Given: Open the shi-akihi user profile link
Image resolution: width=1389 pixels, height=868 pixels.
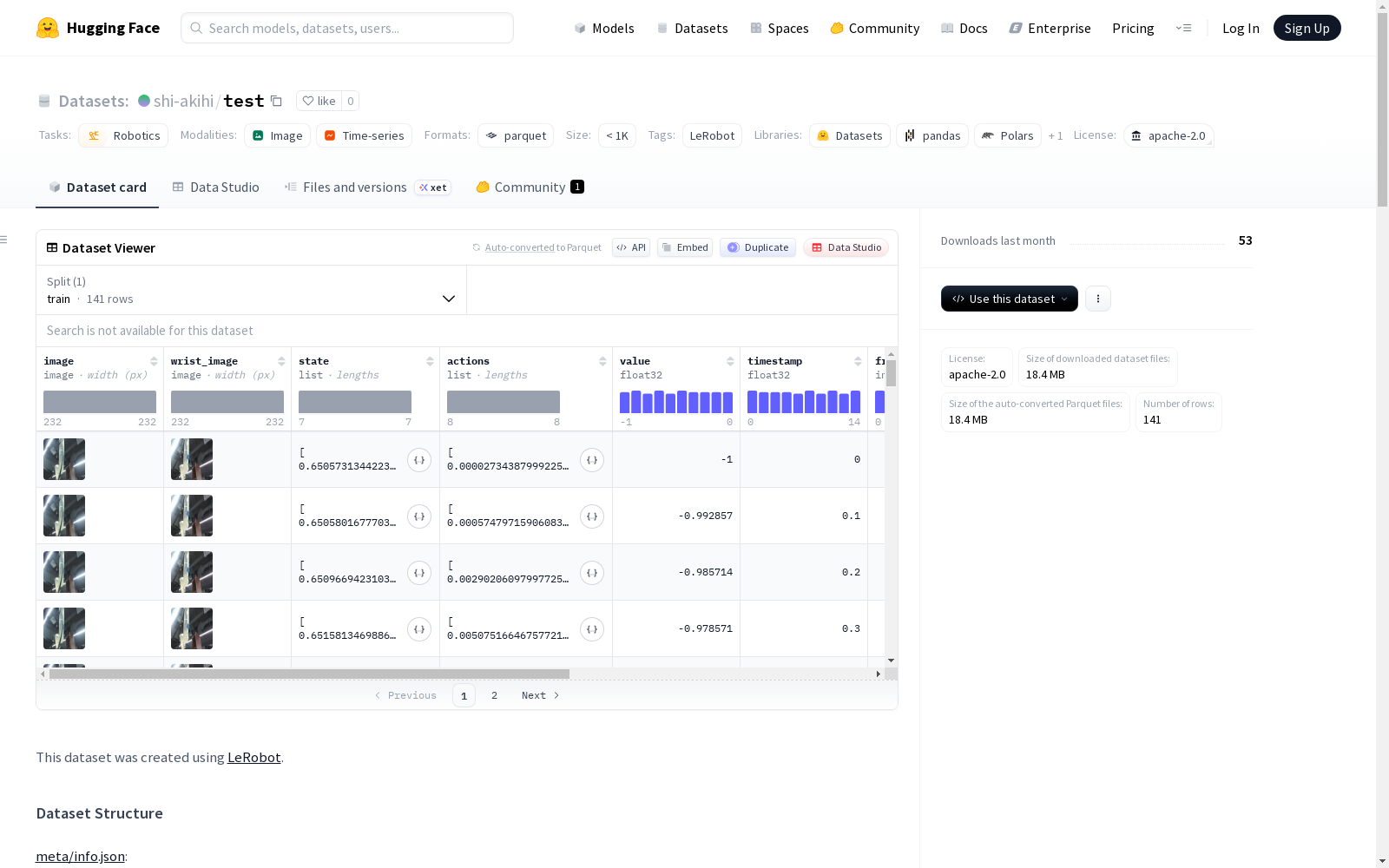Looking at the screenshot, I should tap(183, 101).
